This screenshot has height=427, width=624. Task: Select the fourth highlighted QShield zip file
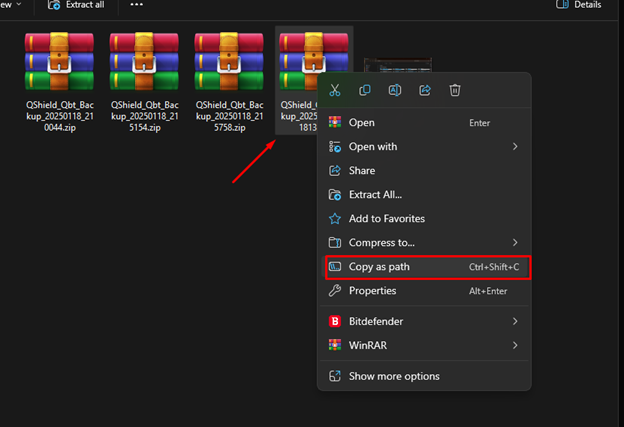pyautogui.click(x=297, y=82)
